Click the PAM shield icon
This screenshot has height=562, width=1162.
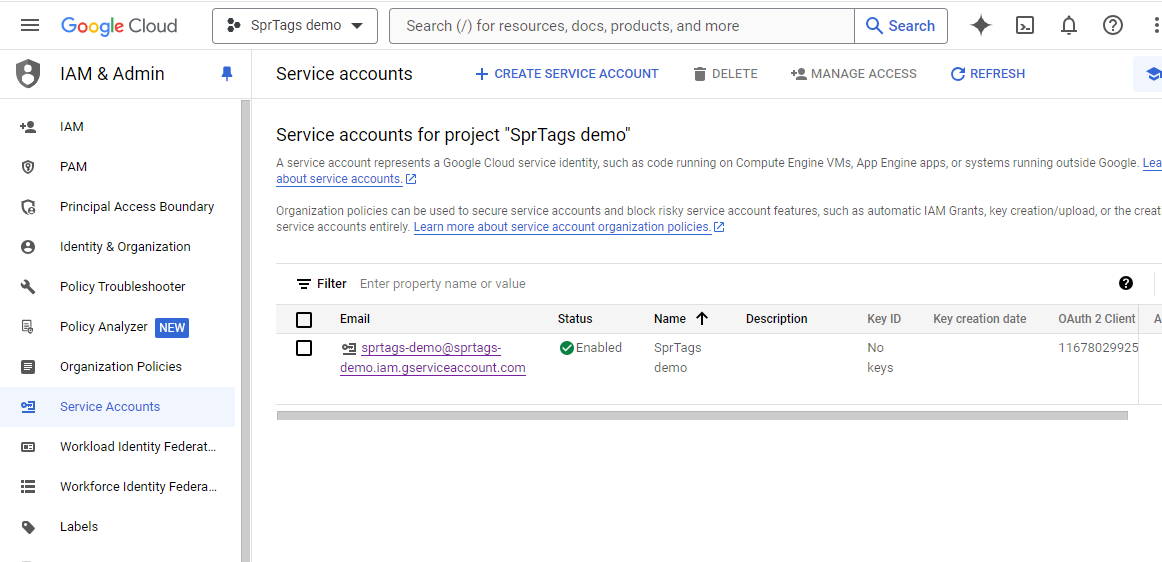28,167
